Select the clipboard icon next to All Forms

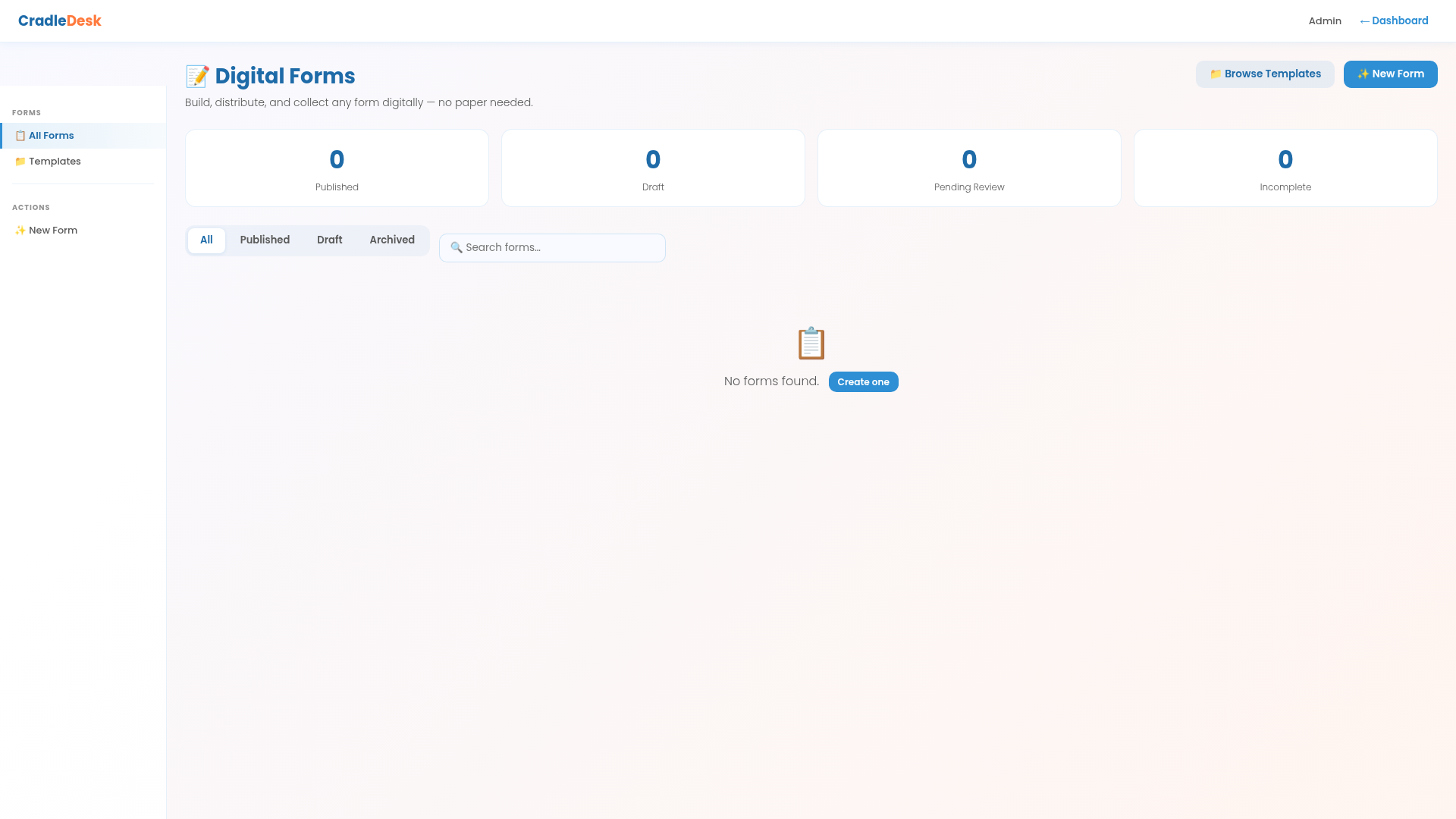click(x=20, y=136)
